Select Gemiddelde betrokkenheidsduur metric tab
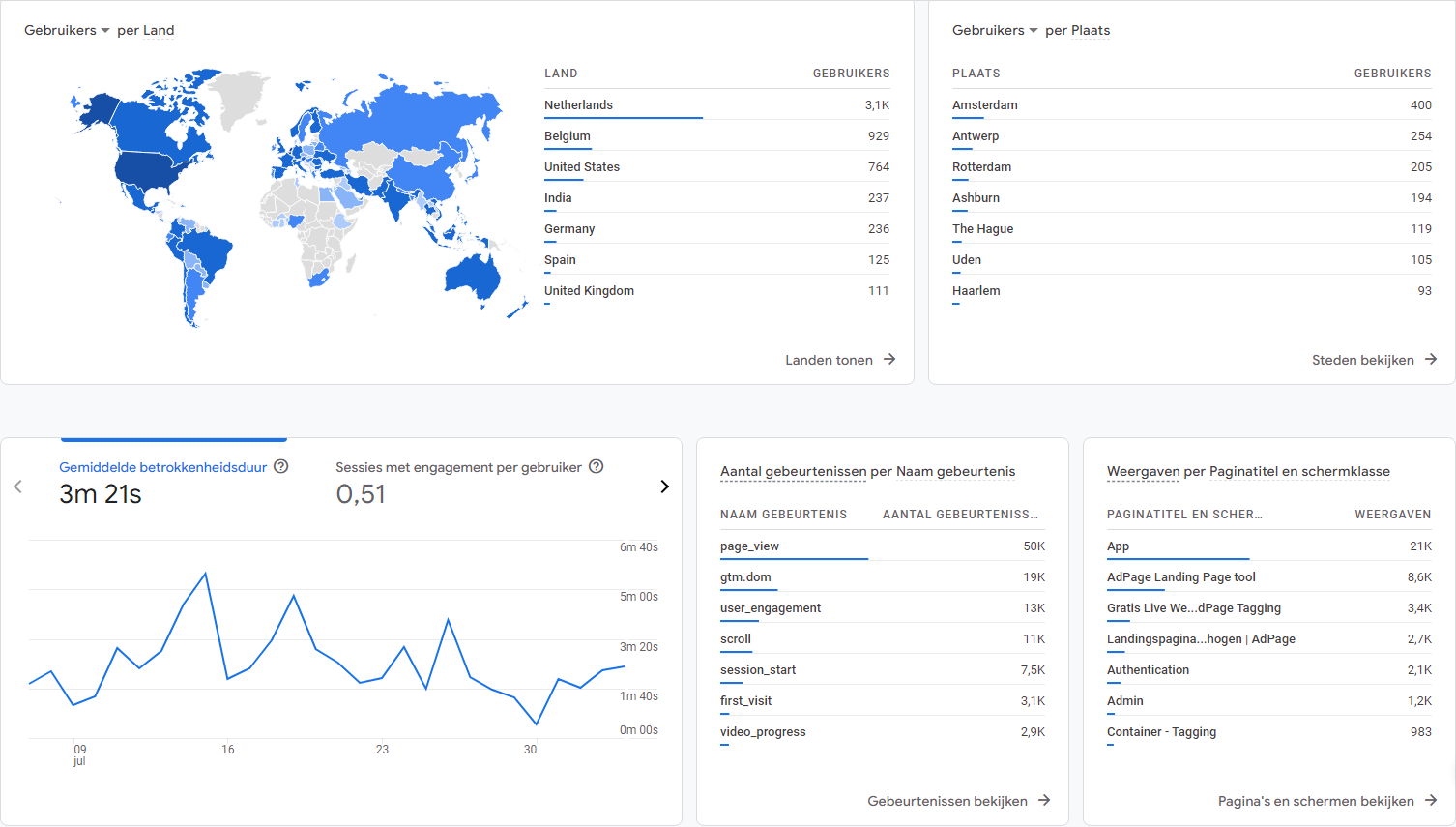Image resolution: width=1456 pixels, height=827 pixels. pos(174,482)
